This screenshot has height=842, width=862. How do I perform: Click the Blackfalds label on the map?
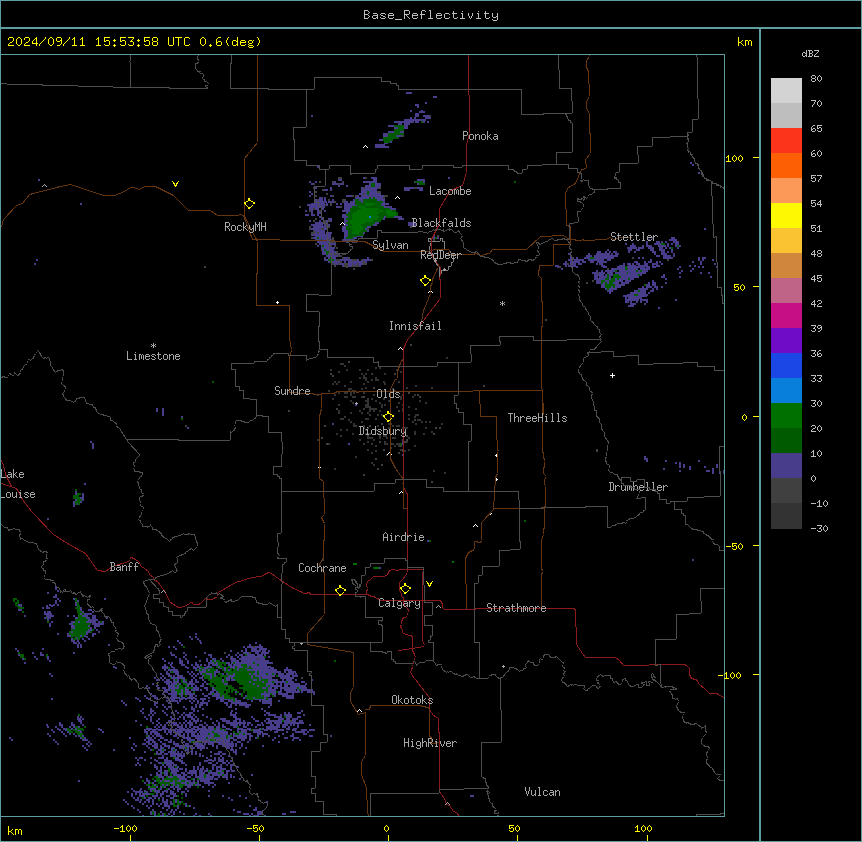click(x=441, y=223)
